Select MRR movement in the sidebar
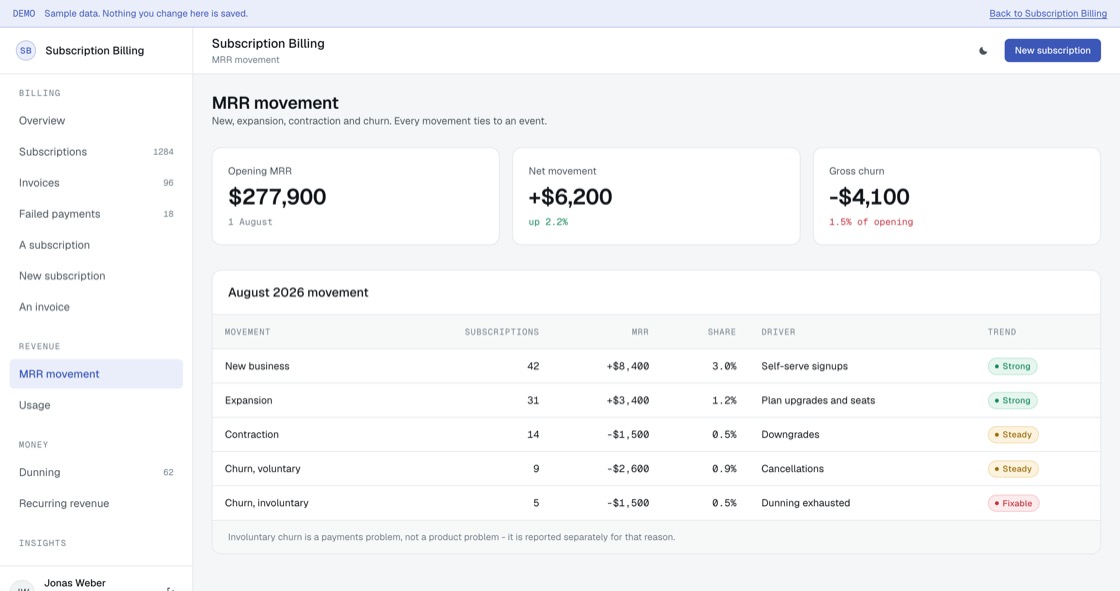1120x591 pixels. pos(96,374)
